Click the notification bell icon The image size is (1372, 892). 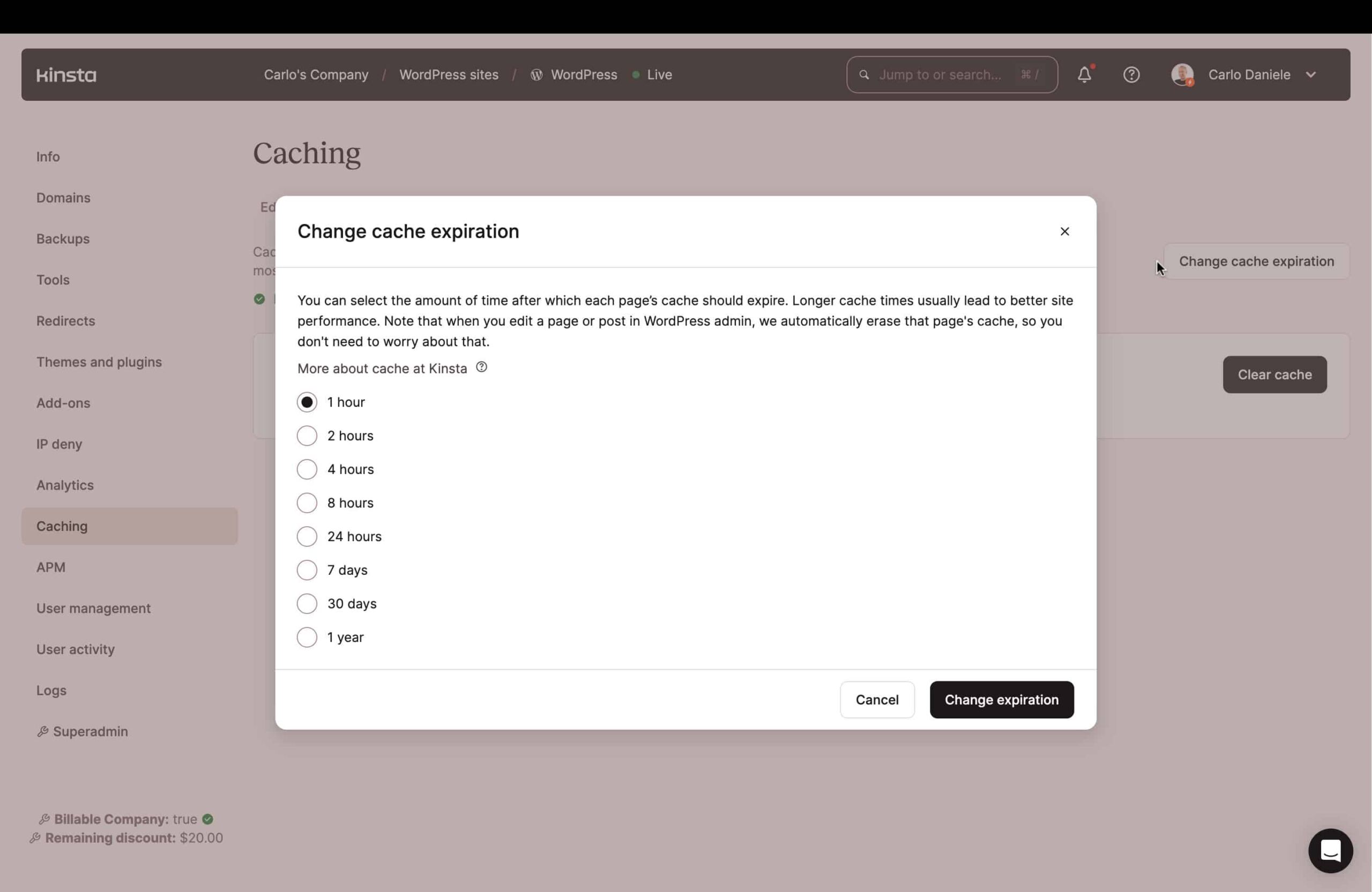tap(1085, 74)
